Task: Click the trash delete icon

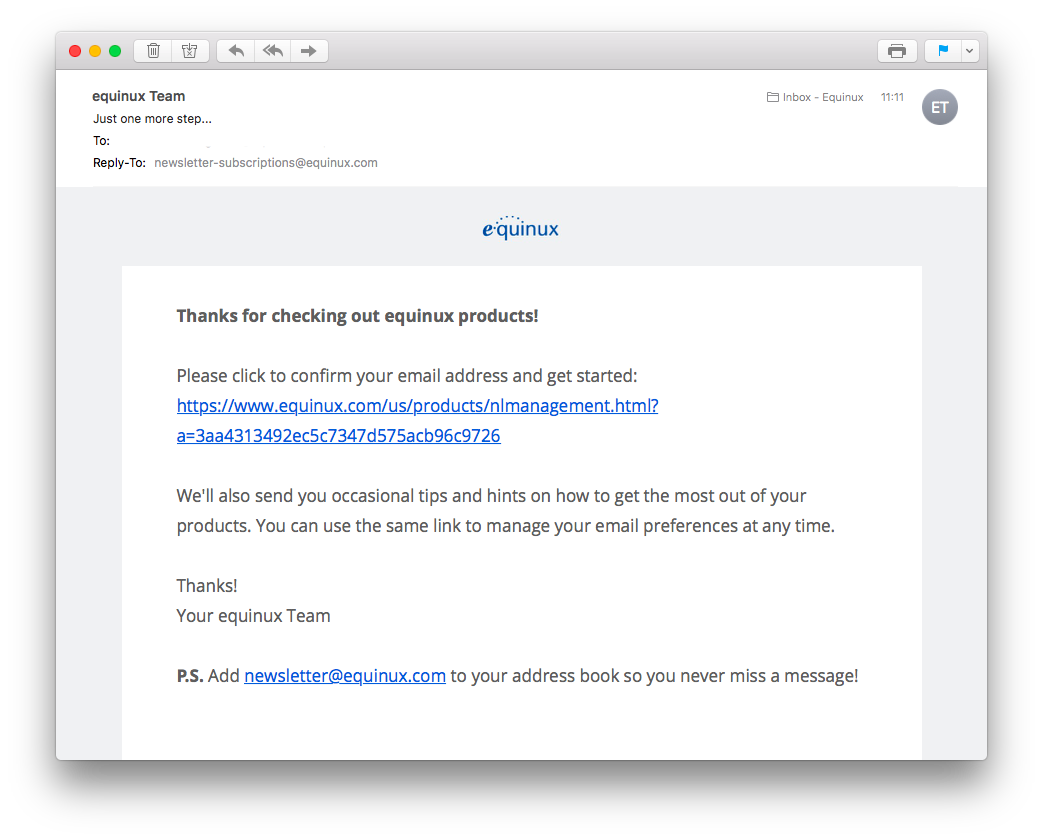Action: 153,51
